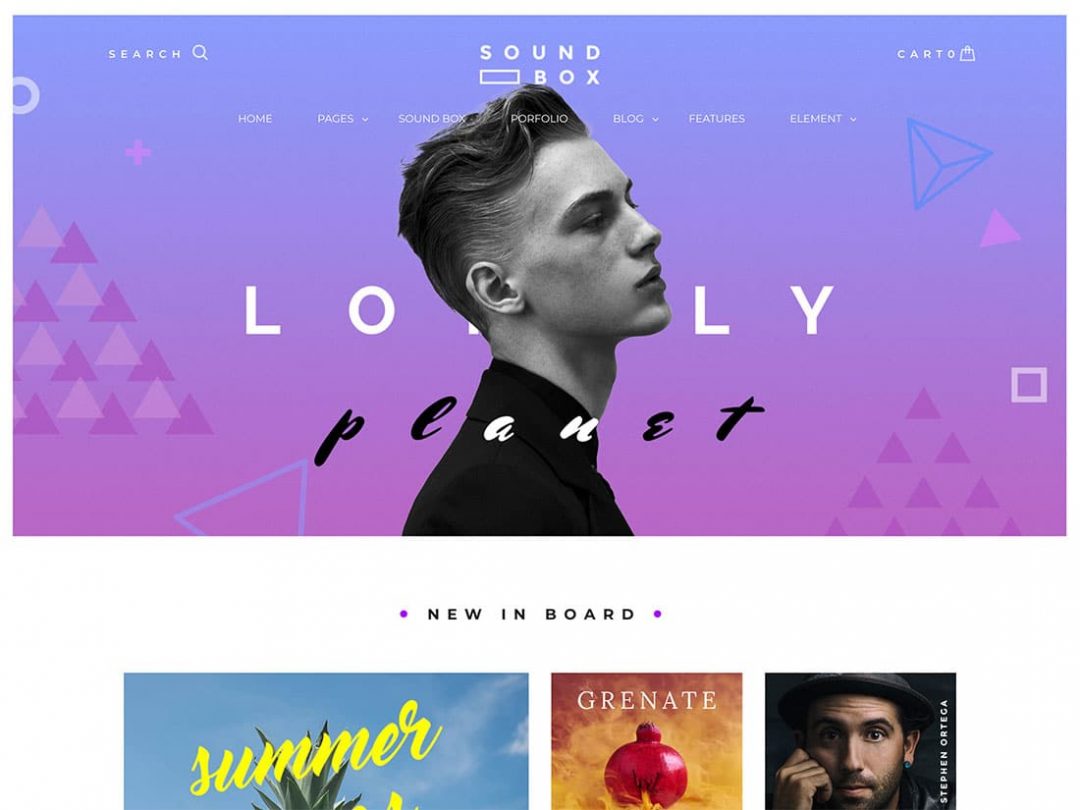1080x810 pixels.
Task: Click the white ring circle shape
Action: (x=25, y=95)
